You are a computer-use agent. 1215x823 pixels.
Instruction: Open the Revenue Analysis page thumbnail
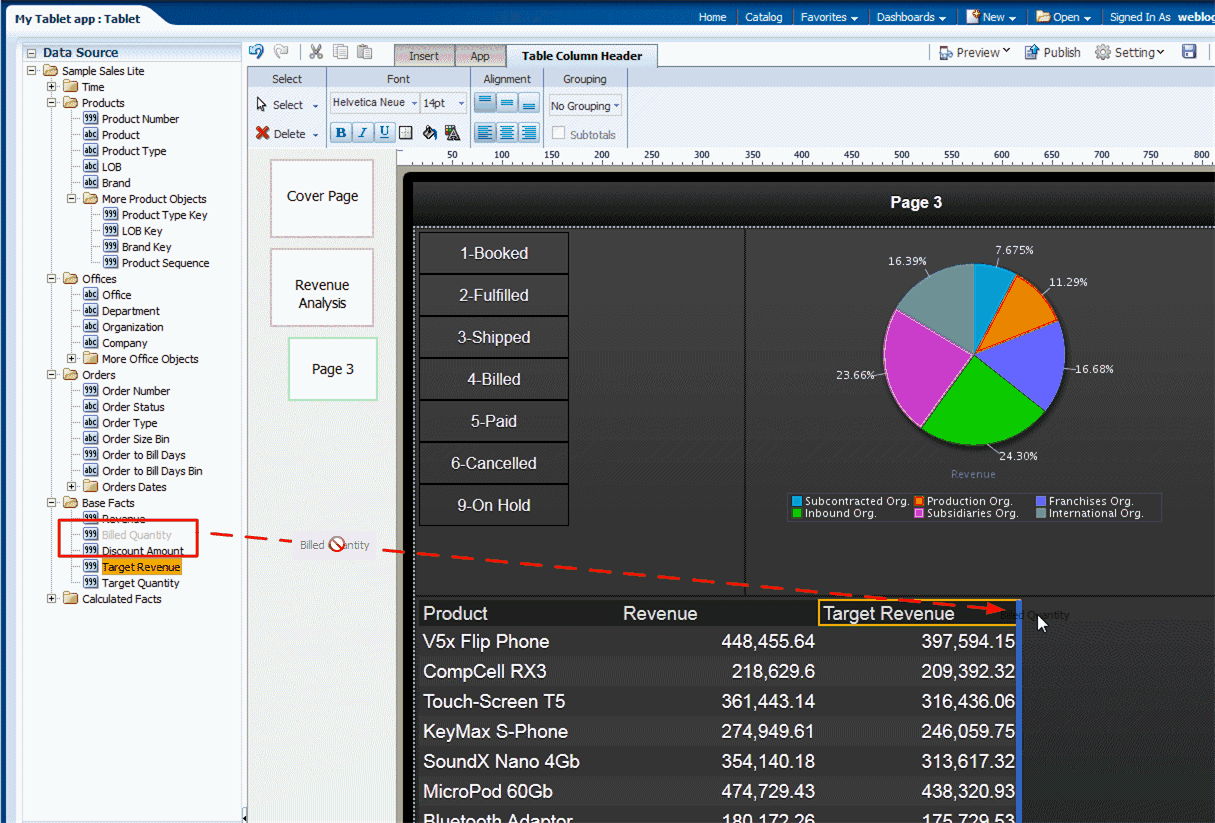(x=322, y=287)
